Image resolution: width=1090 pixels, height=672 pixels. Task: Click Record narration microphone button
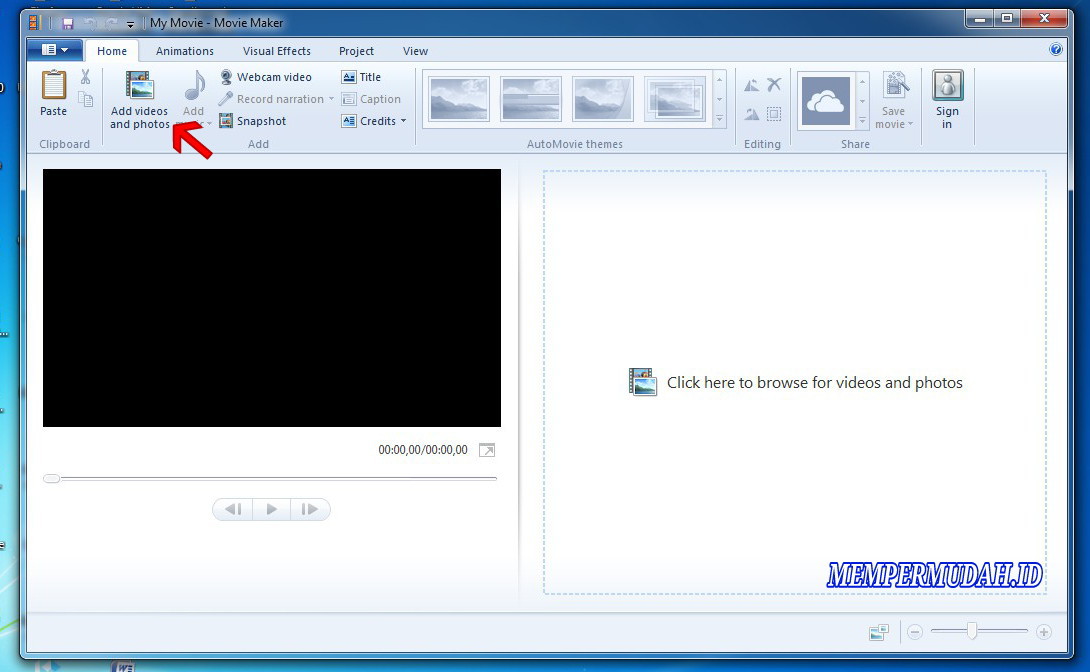pos(271,99)
